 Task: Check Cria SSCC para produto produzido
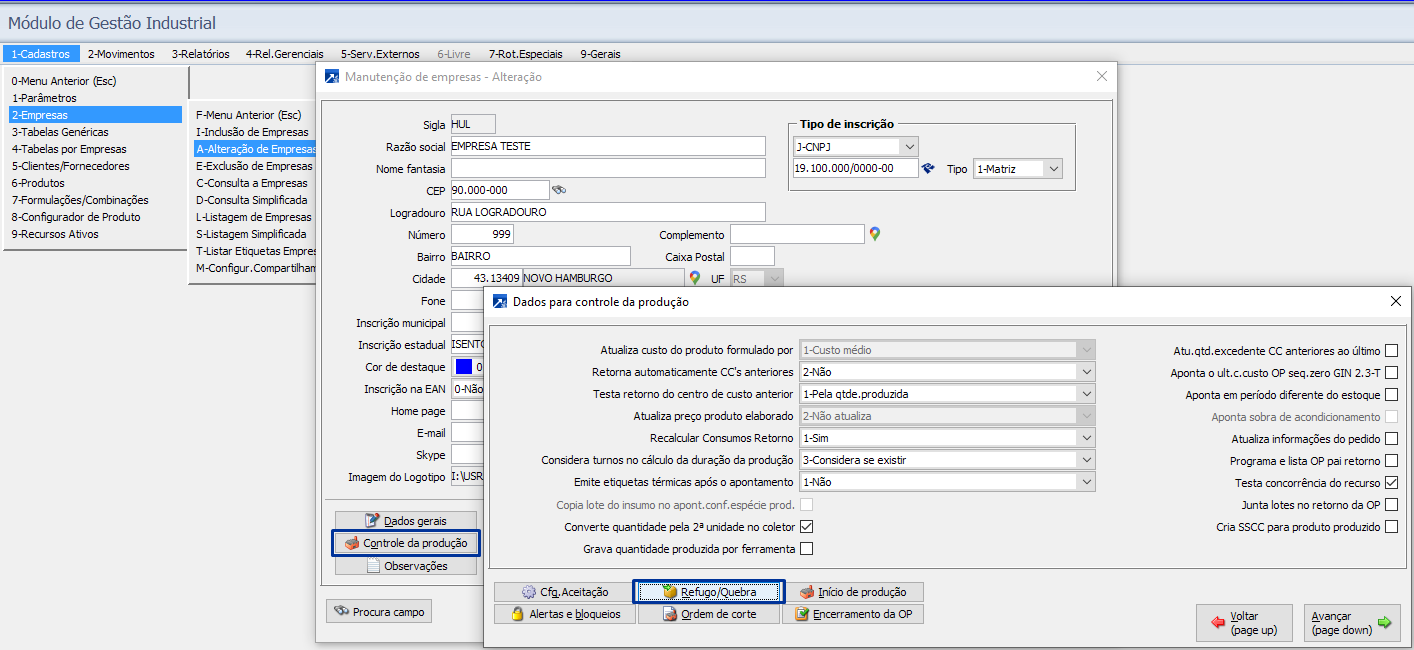click(1391, 527)
